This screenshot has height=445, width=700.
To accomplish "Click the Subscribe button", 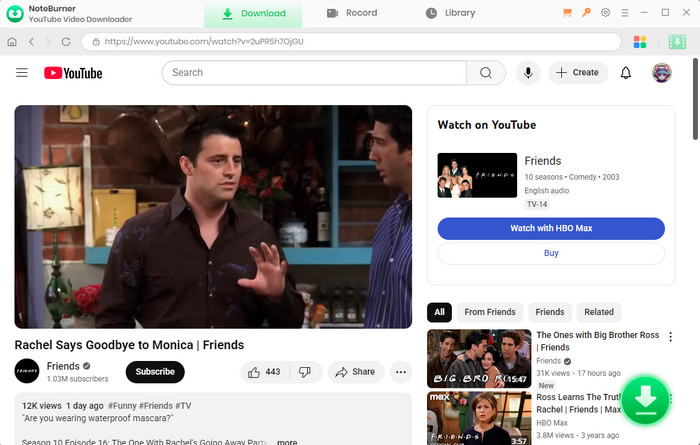I will [155, 372].
